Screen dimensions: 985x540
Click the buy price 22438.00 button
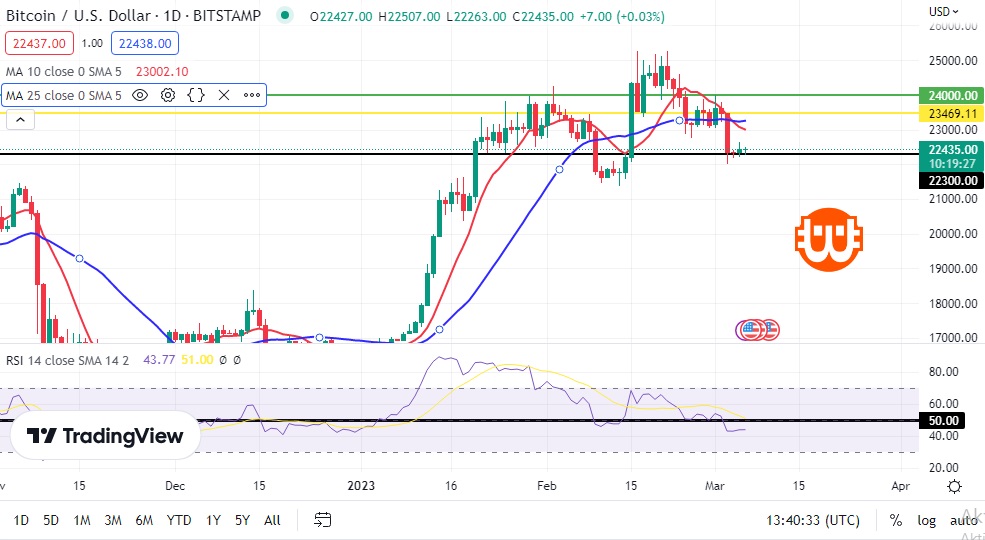pyautogui.click(x=145, y=43)
